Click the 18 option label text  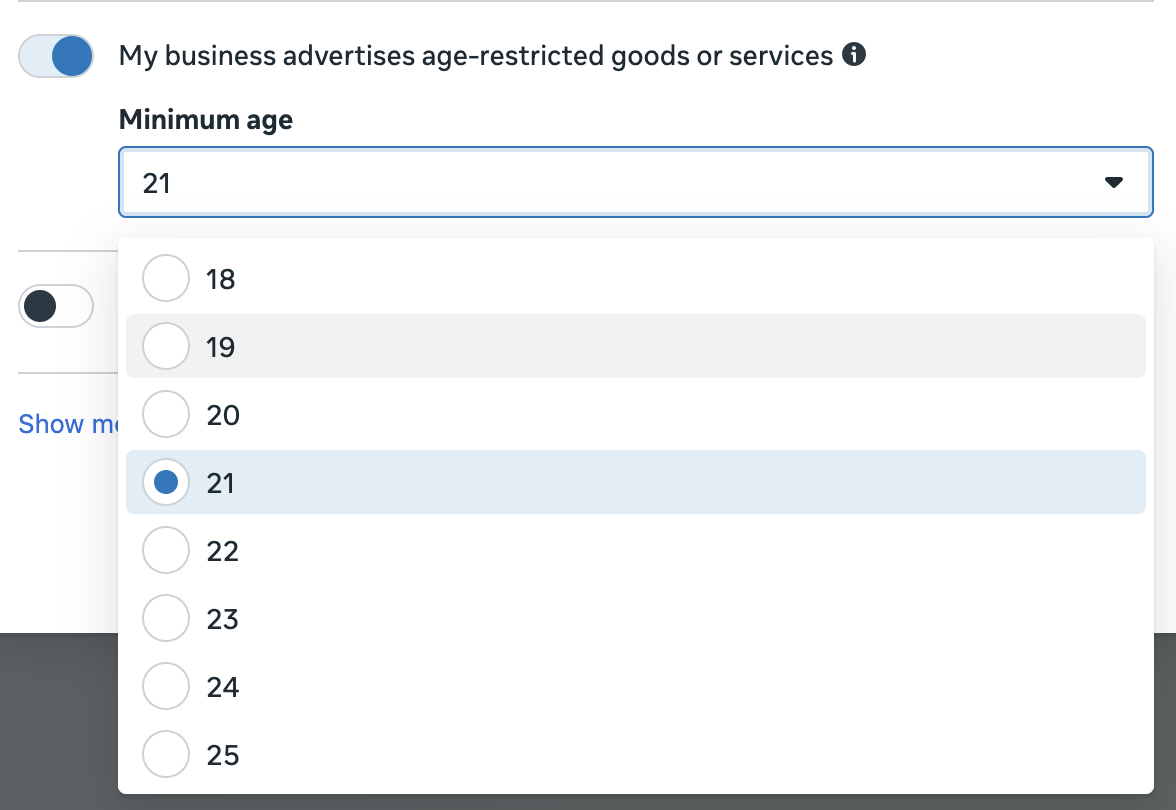coord(220,279)
